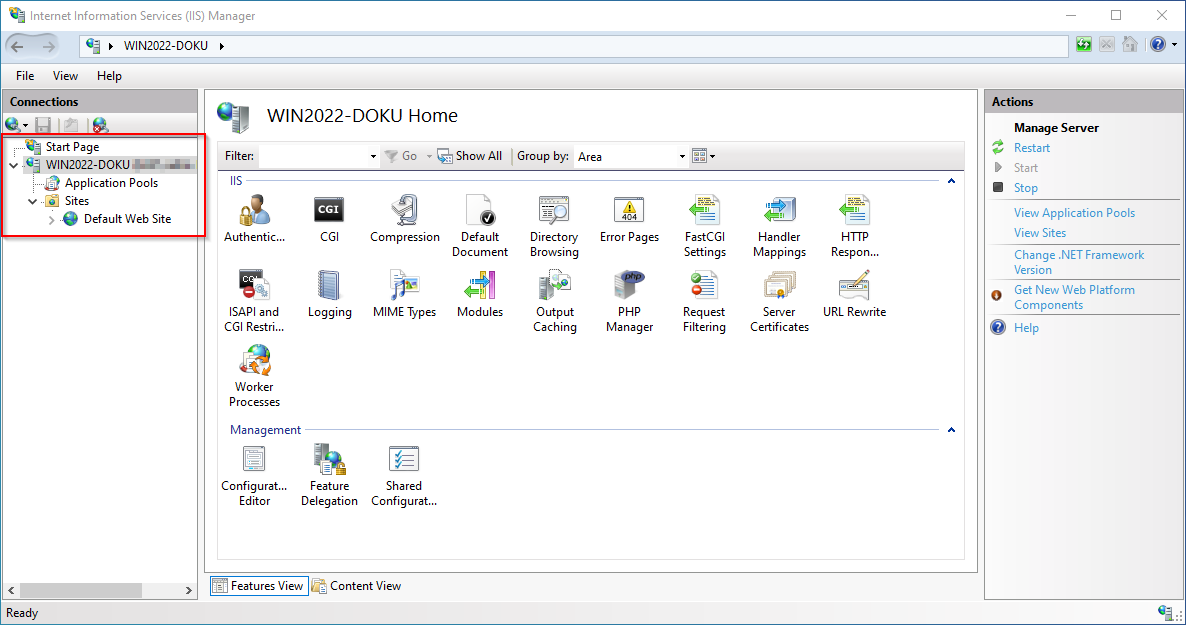Viewport: 1186px width, 625px height.
Task: Select the Sites node in Connections tree
Action: point(76,201)
